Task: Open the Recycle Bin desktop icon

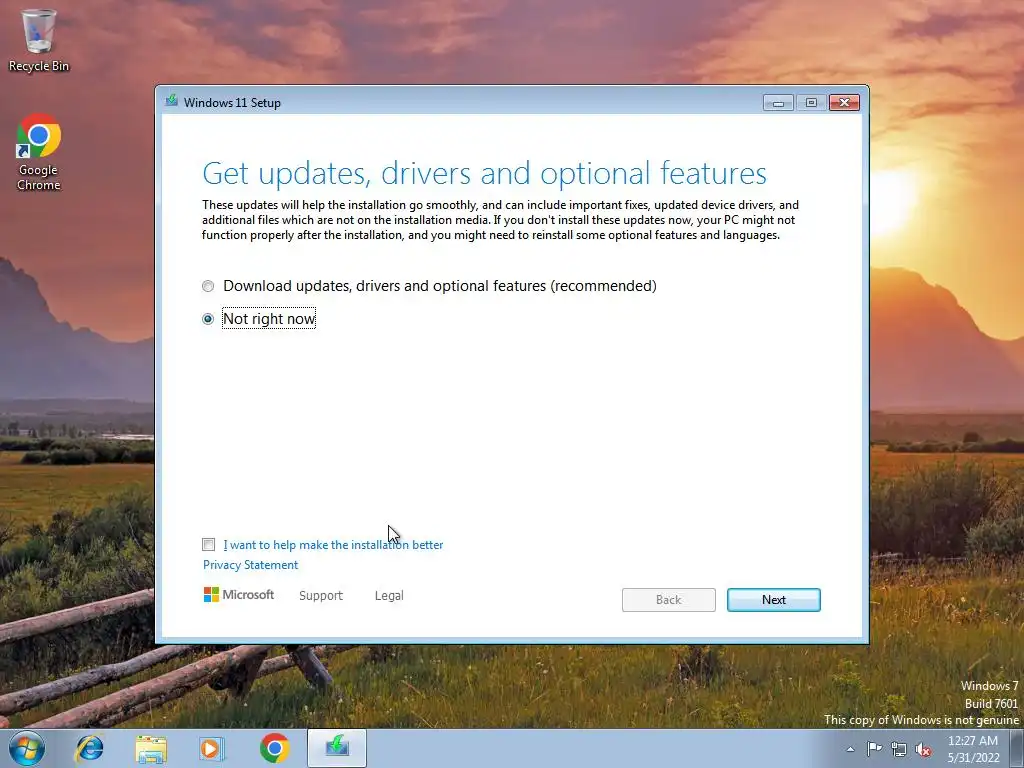Action: click(39, 40)
